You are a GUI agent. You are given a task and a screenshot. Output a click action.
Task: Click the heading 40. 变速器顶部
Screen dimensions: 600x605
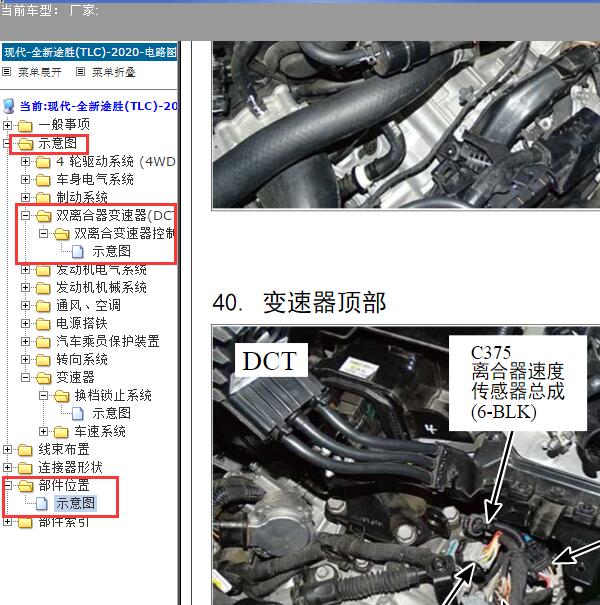pos(299,302)
